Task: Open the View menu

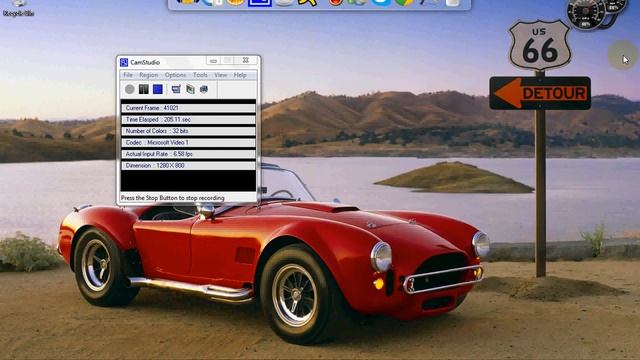Action: tap(221, 75)
